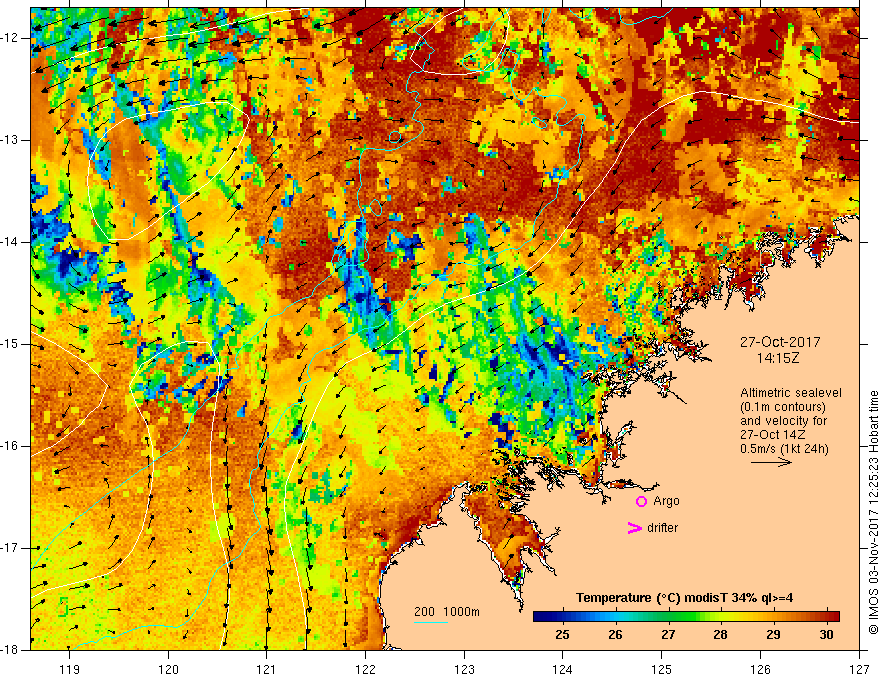
Task: Click longitude axis label '121'
Action: click(x=267, y=669)
